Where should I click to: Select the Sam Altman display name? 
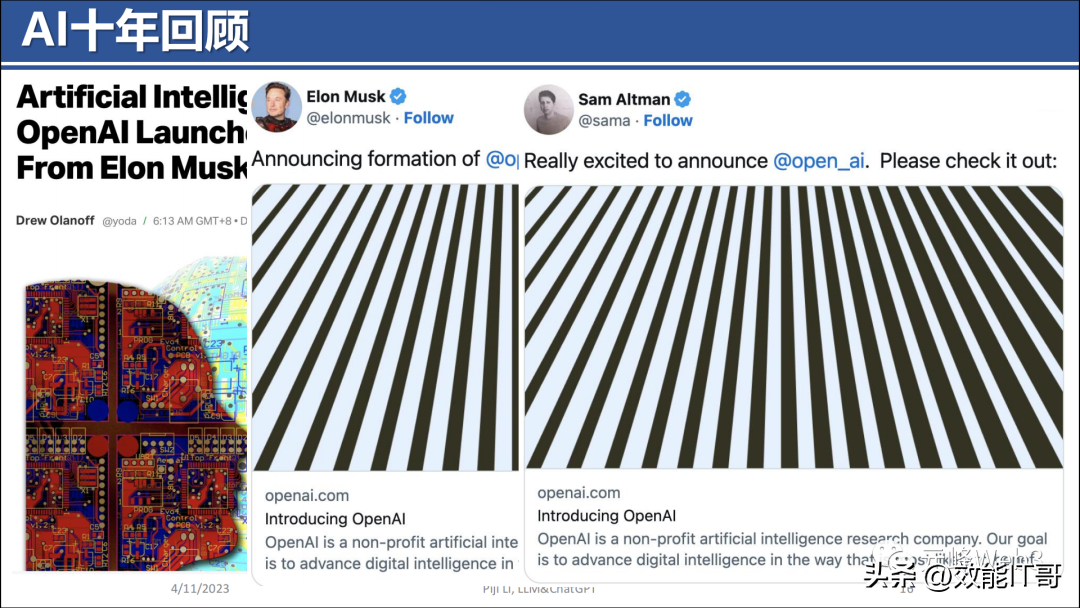click(624, 99)
